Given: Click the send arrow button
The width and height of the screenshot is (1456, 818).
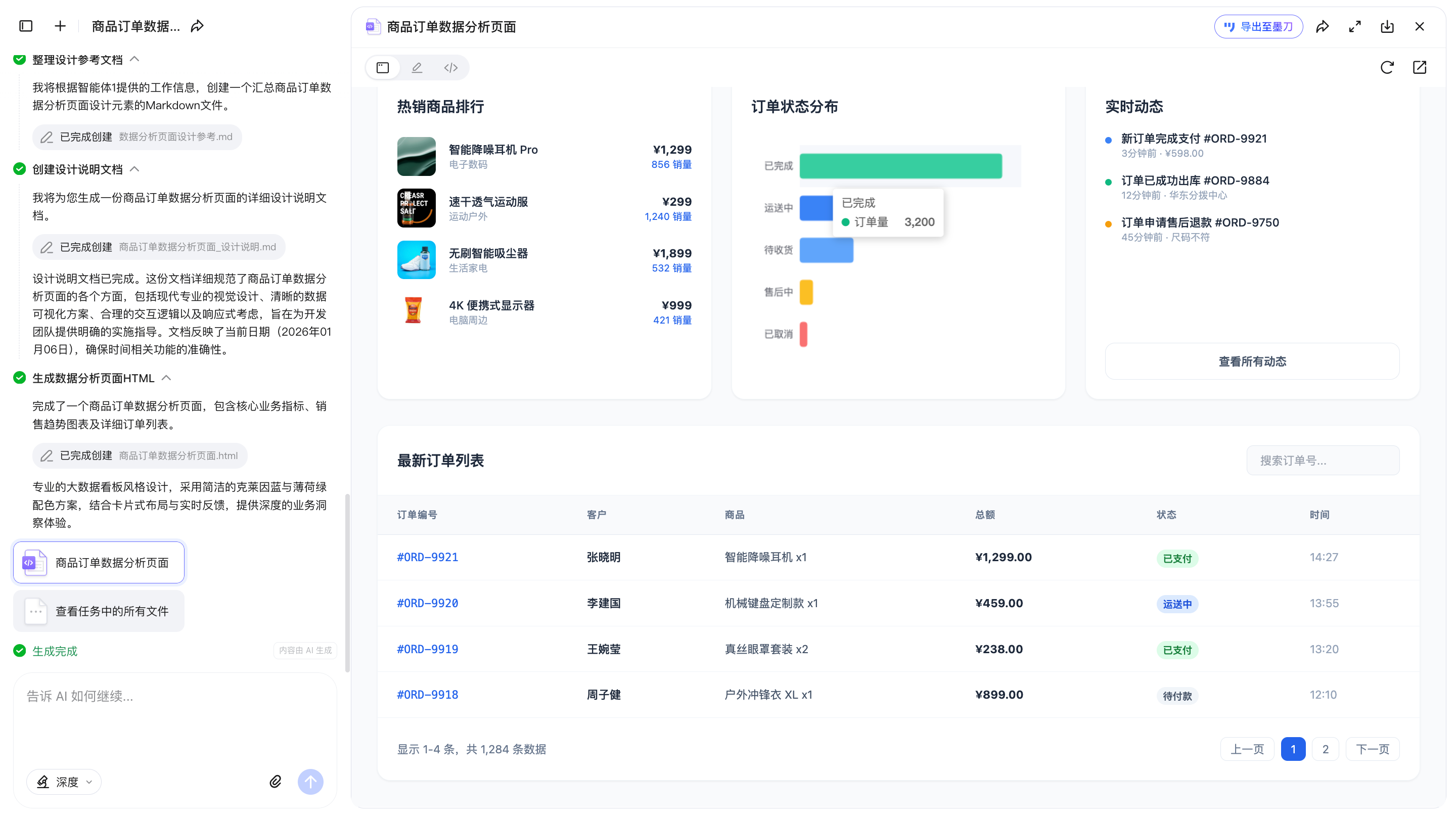Looking at the screenshot, I should pos(310,781).
